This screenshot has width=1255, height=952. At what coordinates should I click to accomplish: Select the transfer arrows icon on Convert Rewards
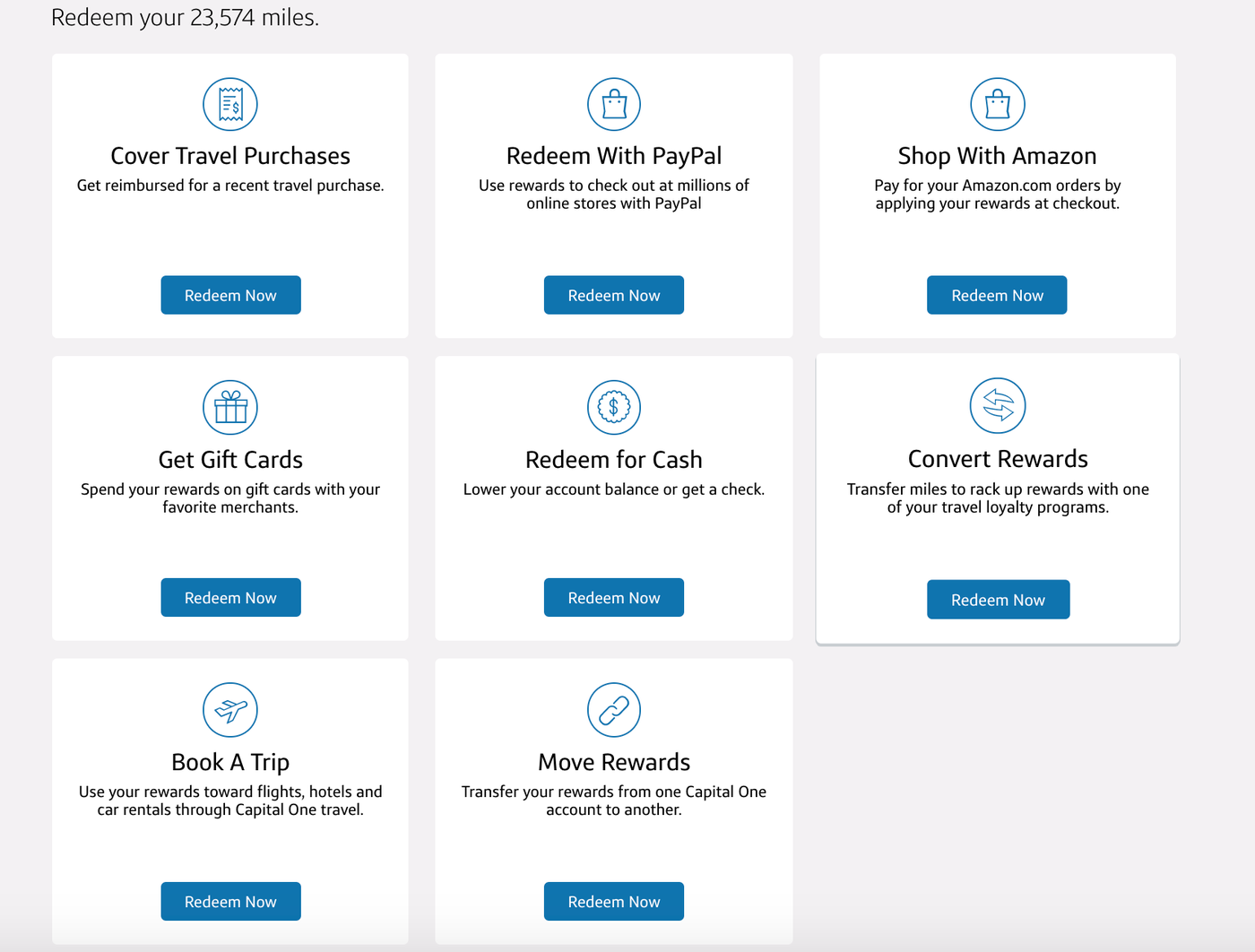pyautogui.click(x=998, y=405)
